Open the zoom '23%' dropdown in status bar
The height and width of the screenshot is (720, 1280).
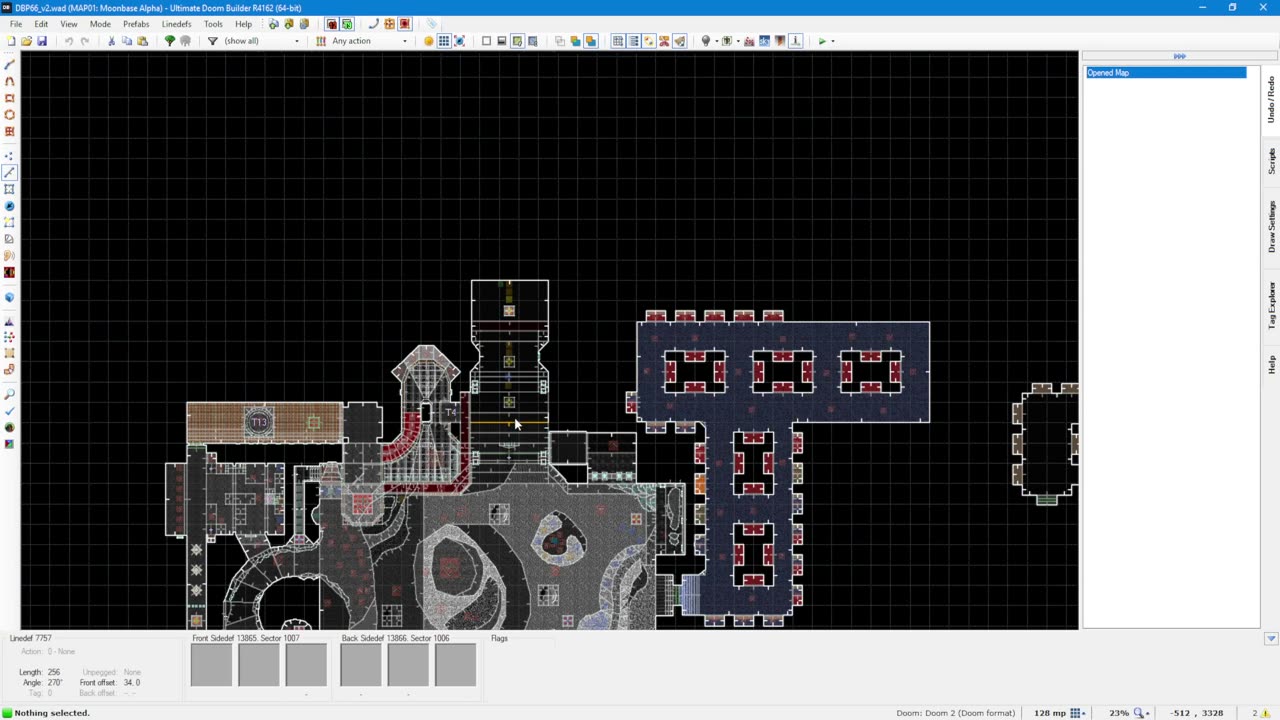point(1128,713)
